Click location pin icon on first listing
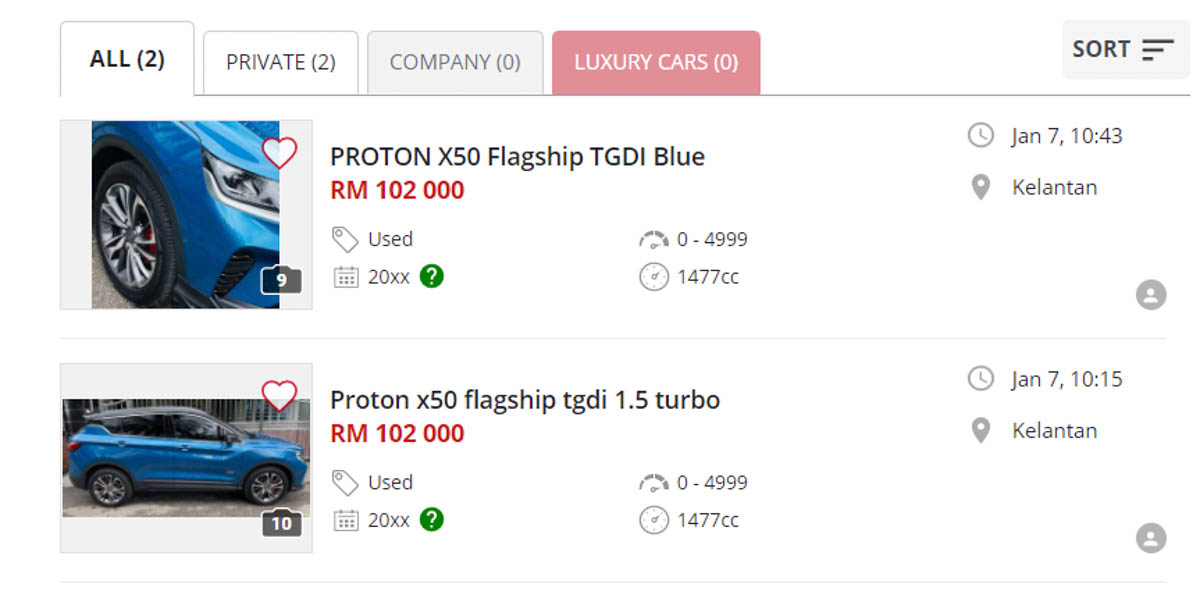1200x609 pixels. click(981, 188)
